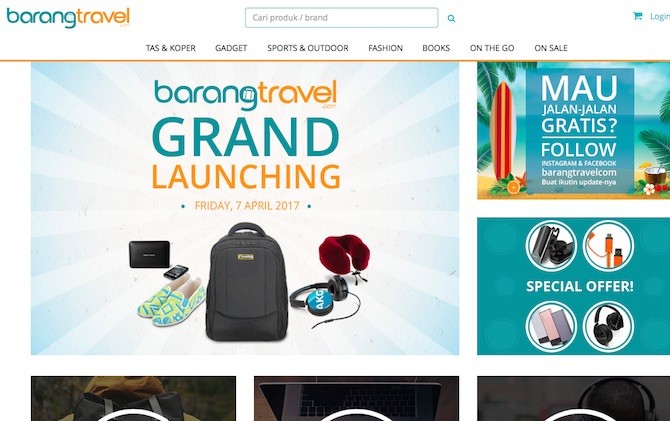Open the Grand Launching banner
Viewport: 670px width, 421px height.
click(x=245, y=209)
